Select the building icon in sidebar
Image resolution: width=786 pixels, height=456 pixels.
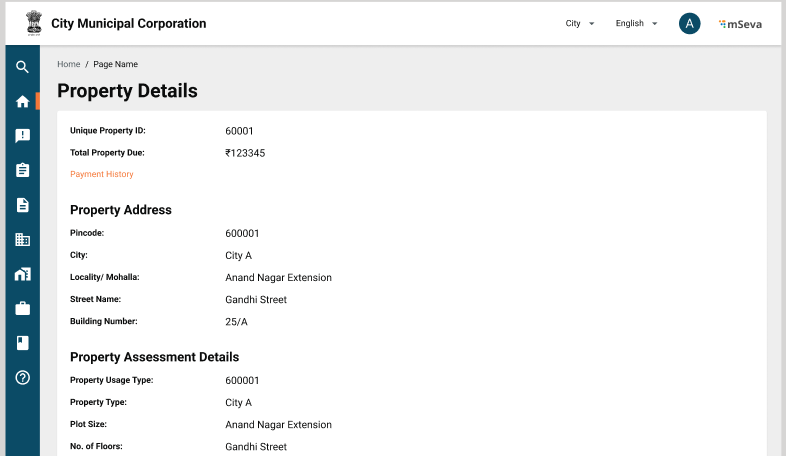[22, 239]
